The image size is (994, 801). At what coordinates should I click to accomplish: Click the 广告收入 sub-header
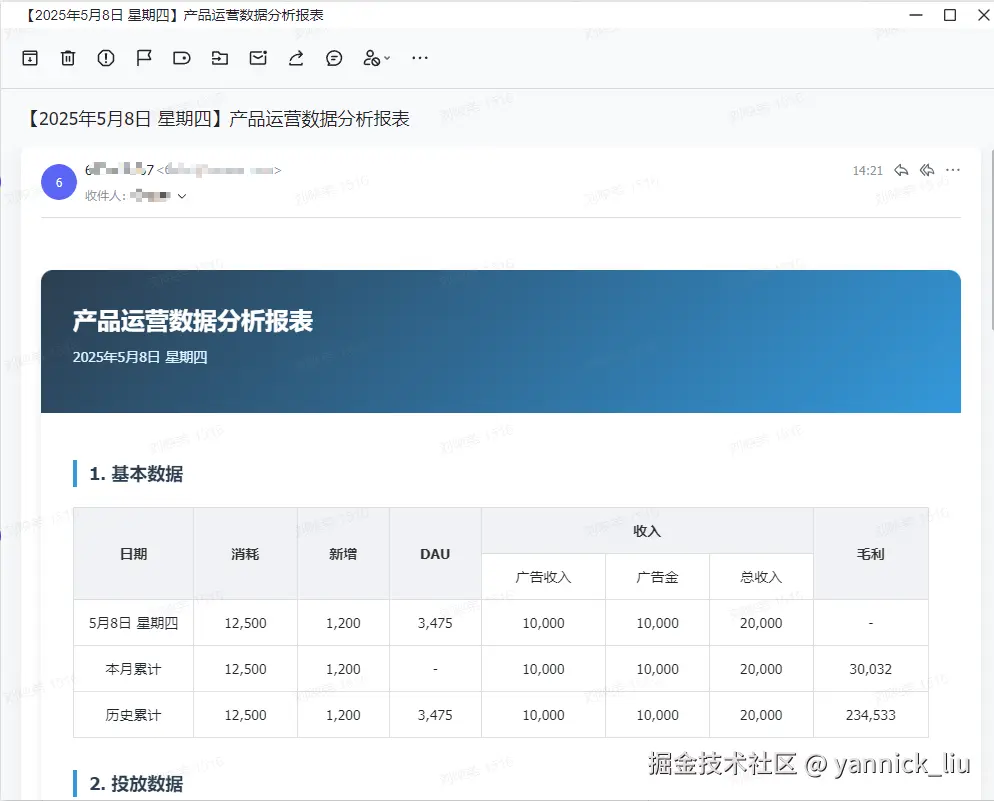click(543, 577)
